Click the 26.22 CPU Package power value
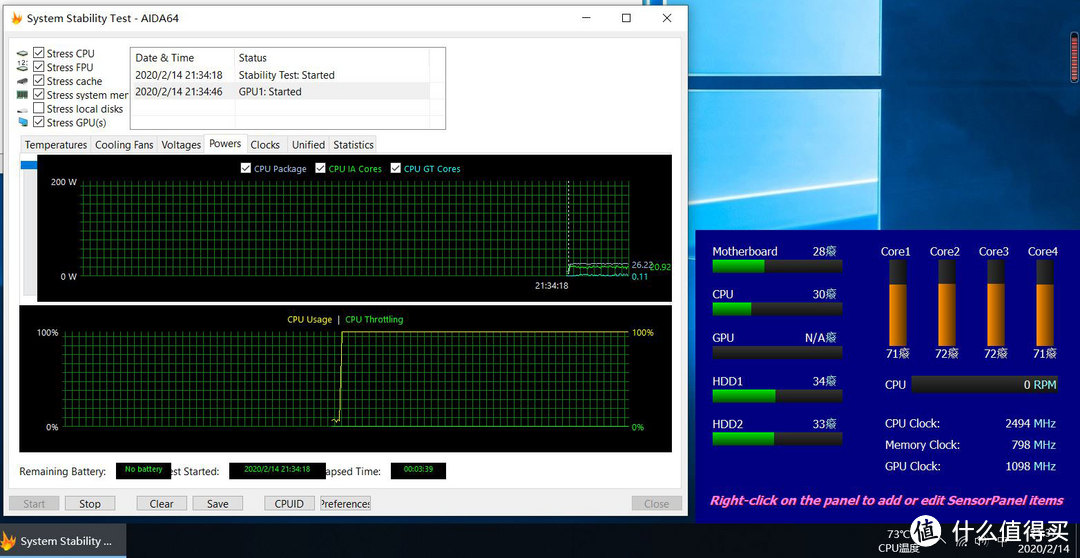 click(641, 265)
